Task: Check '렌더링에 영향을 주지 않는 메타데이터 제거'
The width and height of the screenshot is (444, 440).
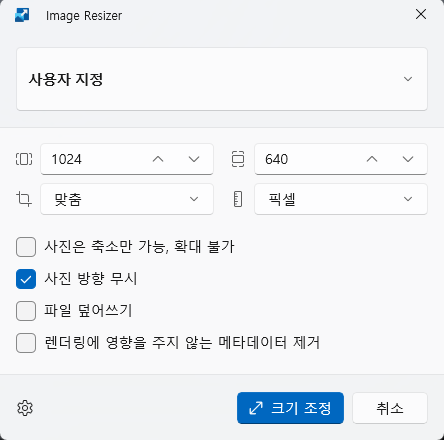Action: [x=26, y=343]
